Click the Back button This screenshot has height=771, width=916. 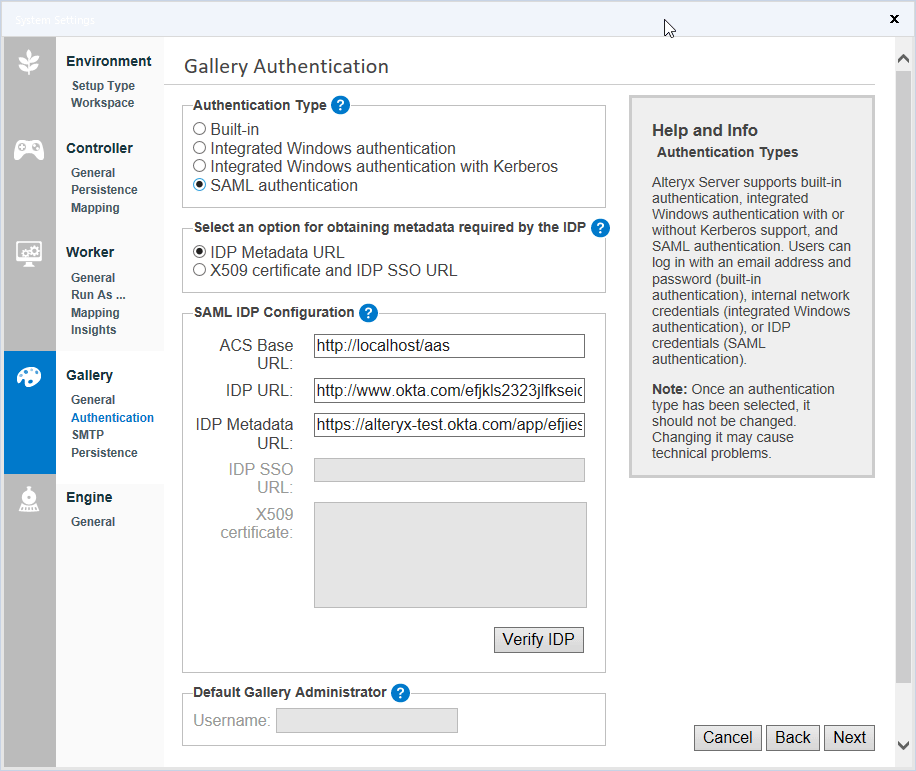[x=793, y=738]
